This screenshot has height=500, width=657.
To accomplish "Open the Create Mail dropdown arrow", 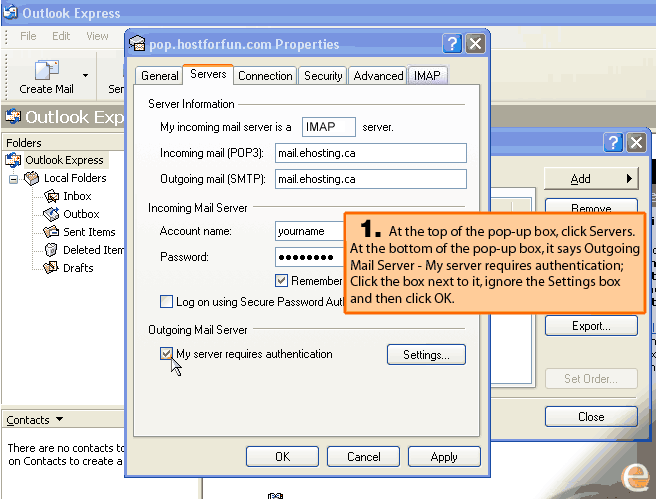I will pos(85,76).
